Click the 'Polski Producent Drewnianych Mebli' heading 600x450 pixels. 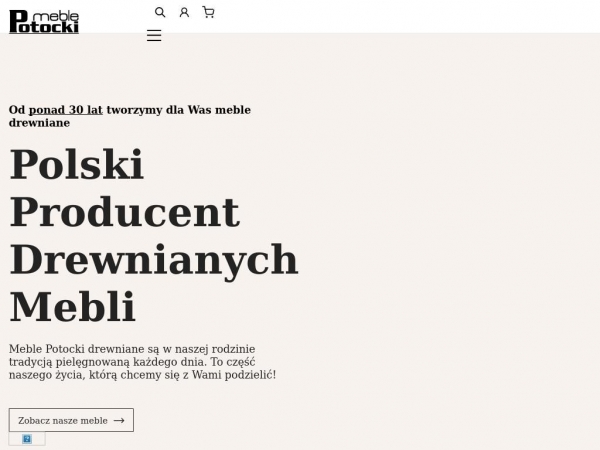pyautogui.click(x=153, y=235)
